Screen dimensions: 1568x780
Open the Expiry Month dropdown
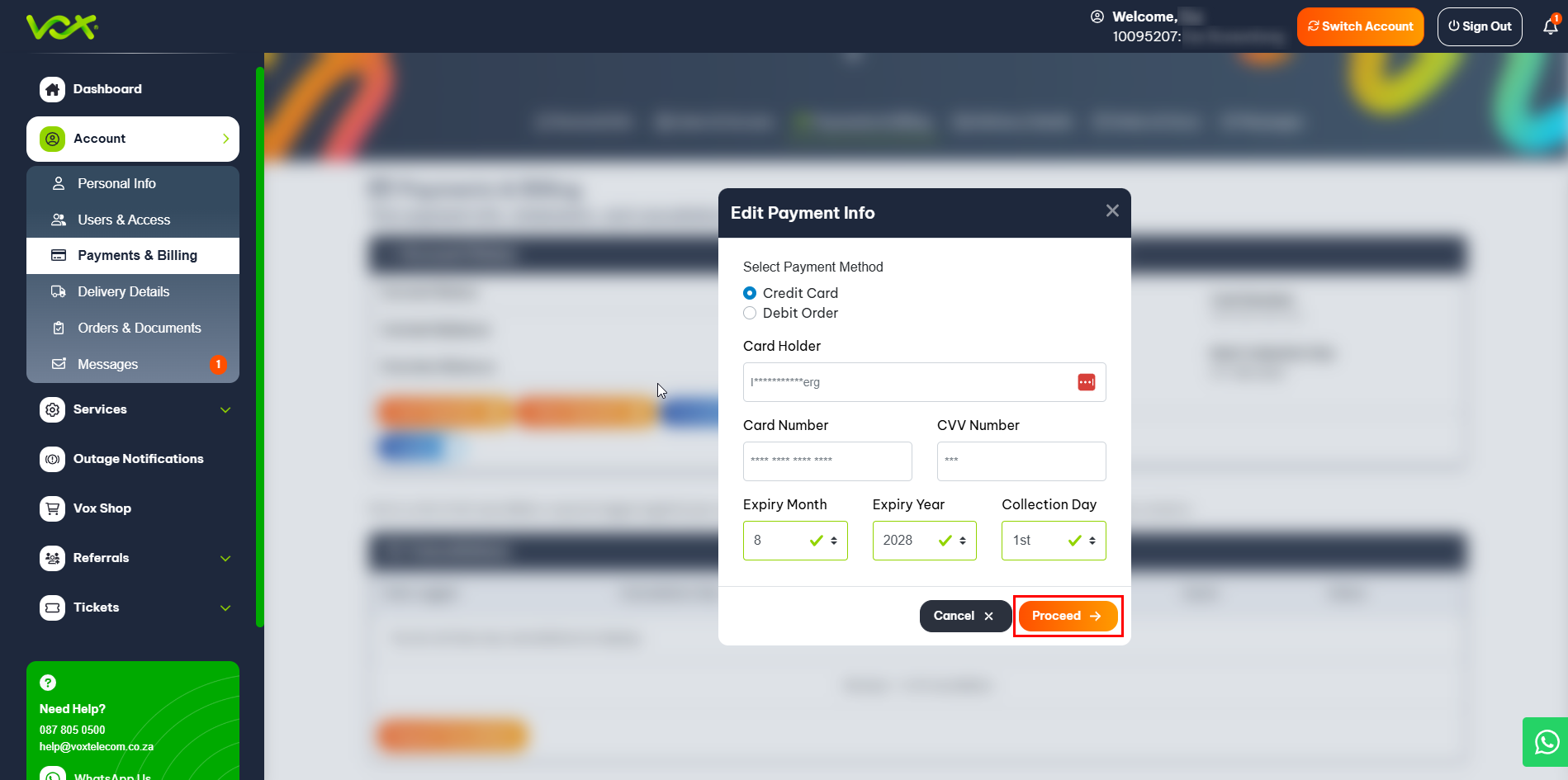coord(794,541)
